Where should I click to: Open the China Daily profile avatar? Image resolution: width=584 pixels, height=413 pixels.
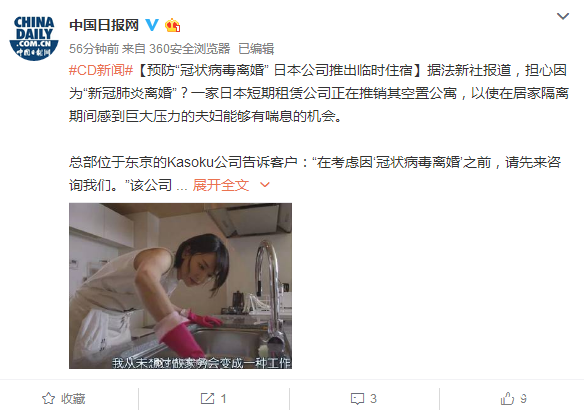(x=34, y=38)
